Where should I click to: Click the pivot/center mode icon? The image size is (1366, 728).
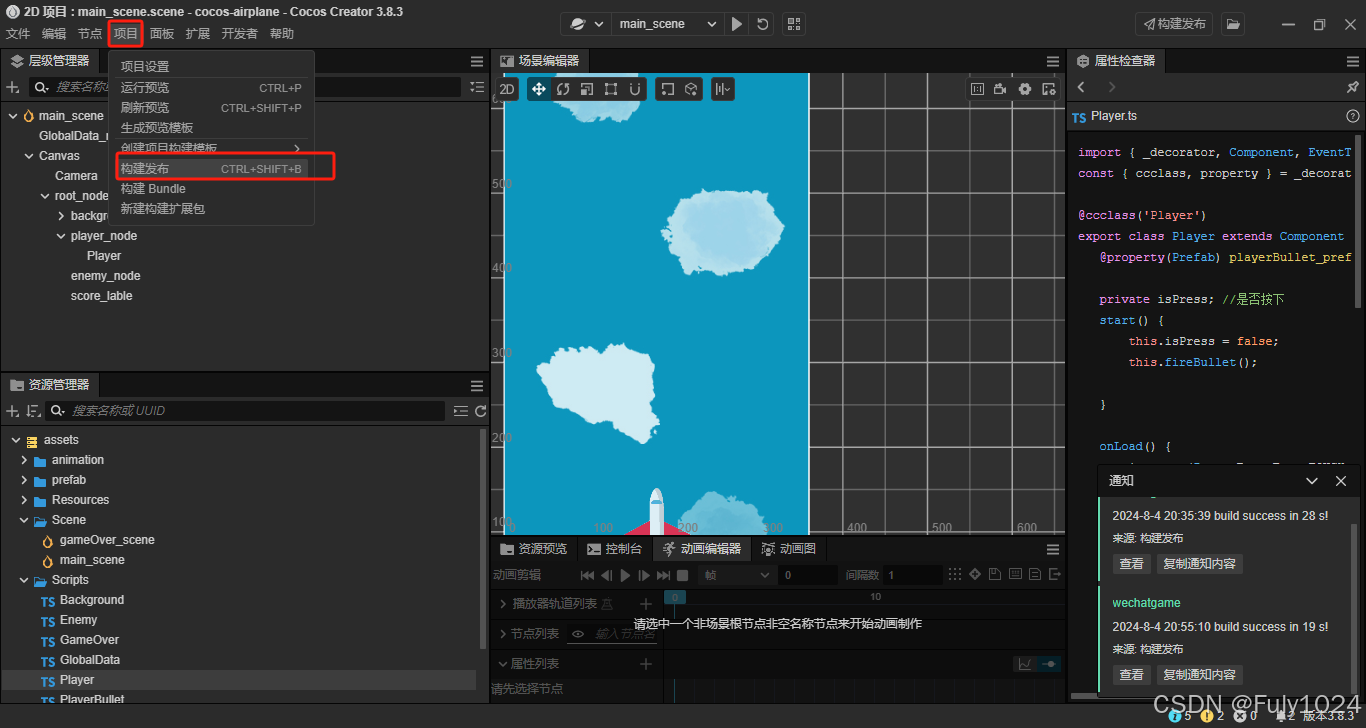(x=667, y=89)
